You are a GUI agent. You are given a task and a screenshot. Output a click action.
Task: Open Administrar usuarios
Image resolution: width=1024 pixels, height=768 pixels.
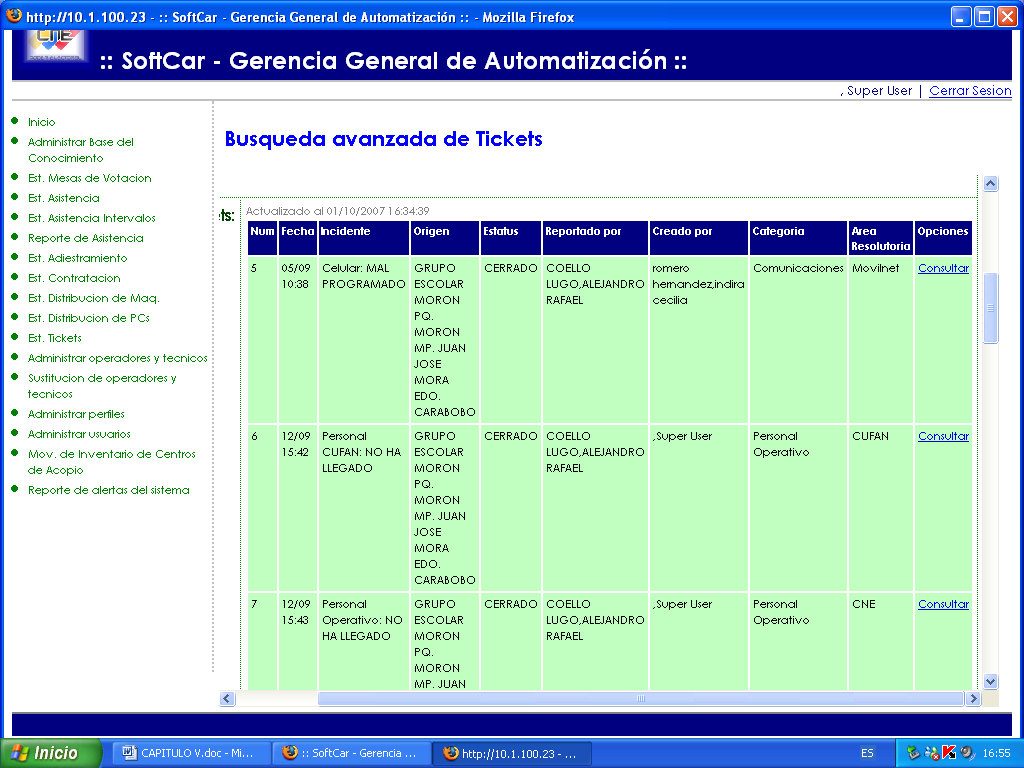pyautogui.click(x=79, y=434)
